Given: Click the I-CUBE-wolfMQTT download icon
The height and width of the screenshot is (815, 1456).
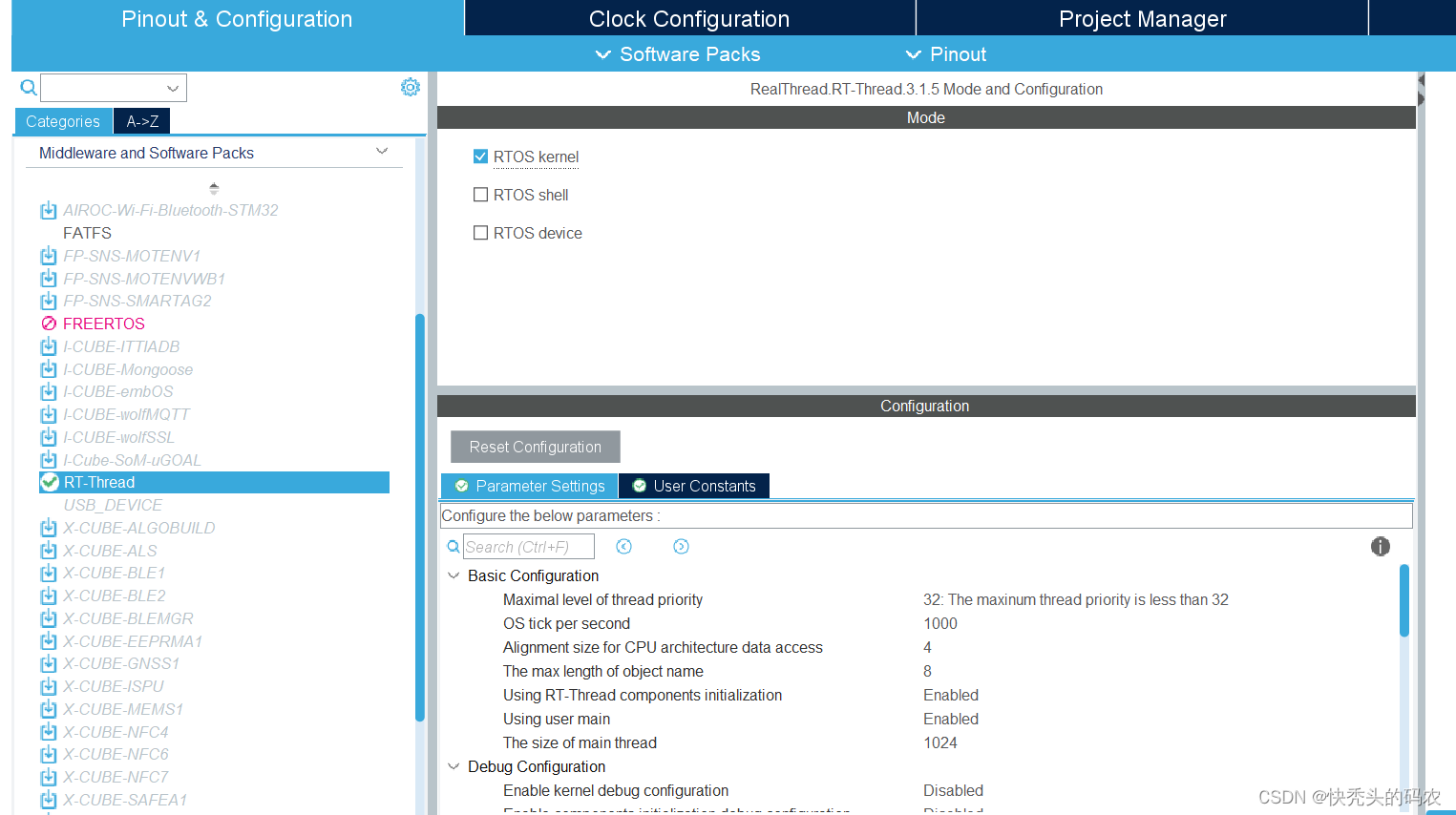Looking at the screenshot, I should (x=49, y=414).
